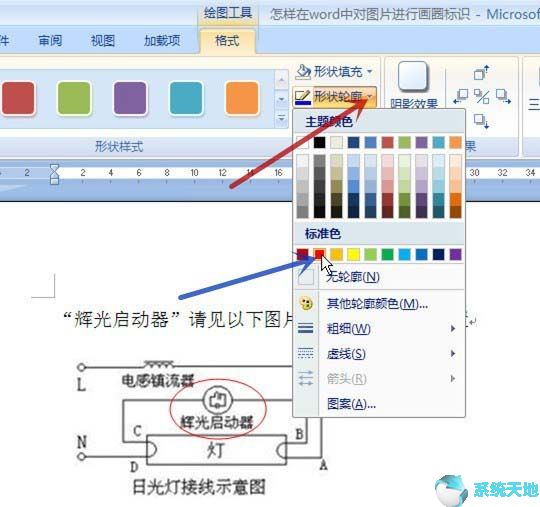This screenshot has width=540, height=507.
Task: Open the 虚线(S) dashes submenu
Action: tap(379, 354)
